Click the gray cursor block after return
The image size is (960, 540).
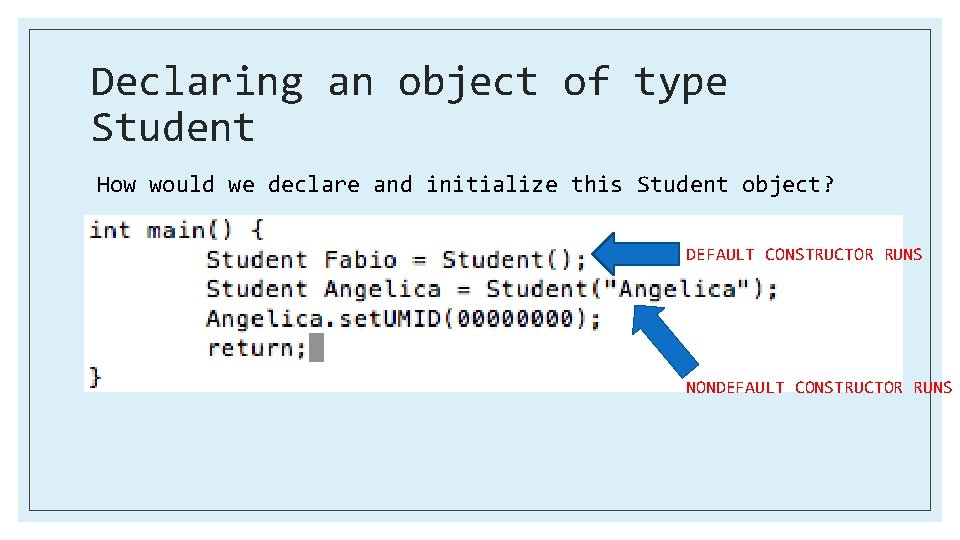[316, 348]
